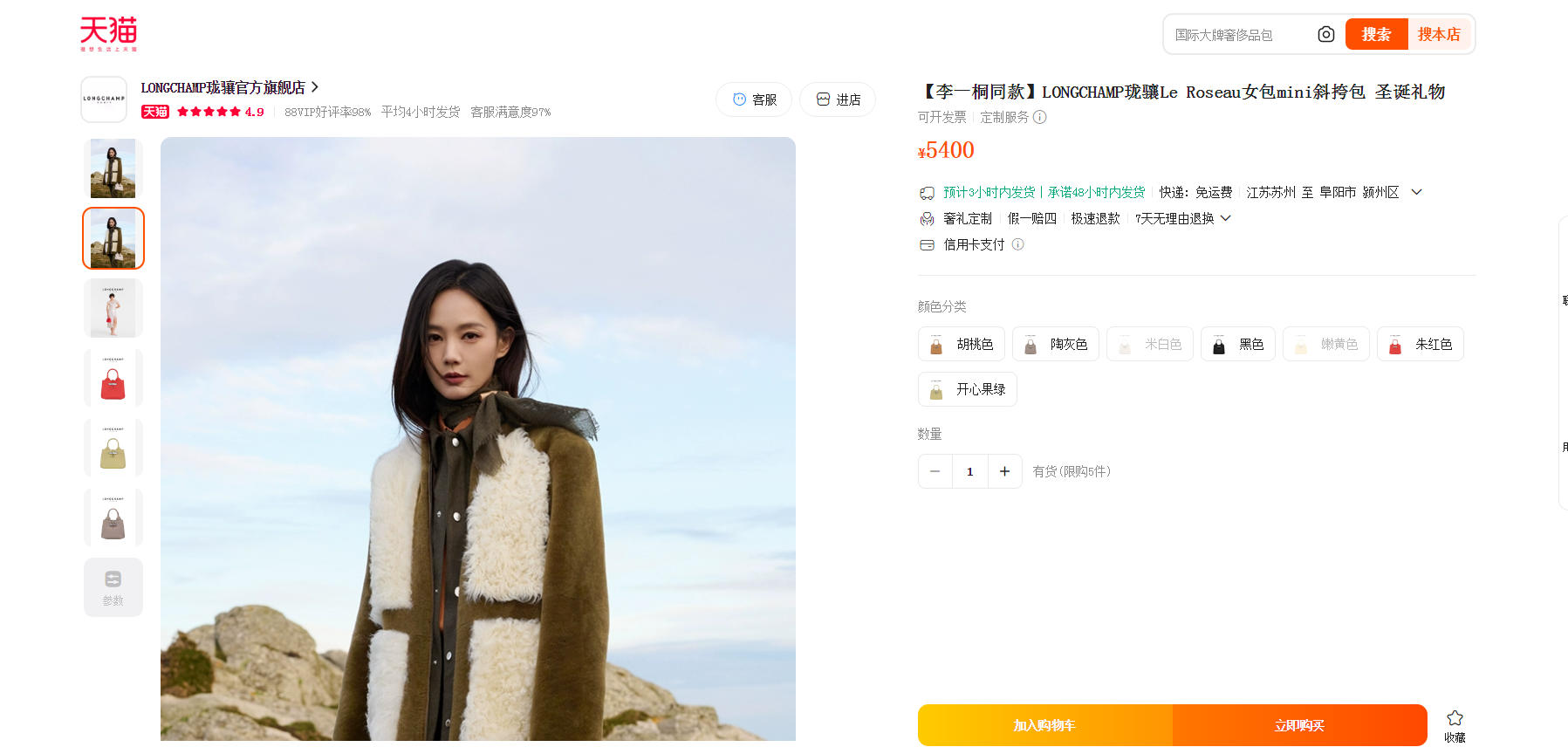Click the 客服 customer service button
The height and width of the screenshot is (754, 1568).
[x=754, y=99]
